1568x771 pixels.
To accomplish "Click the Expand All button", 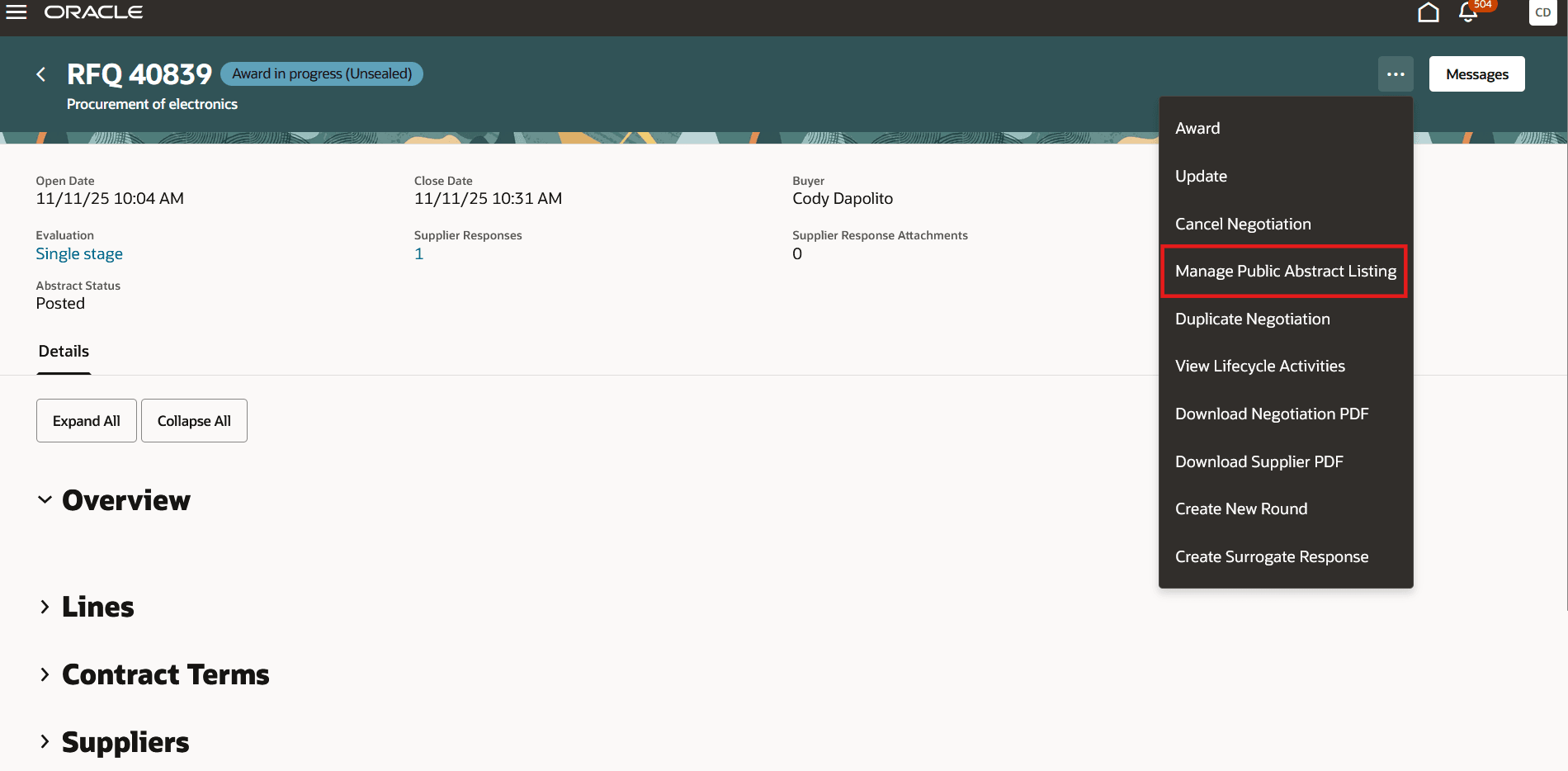I will pyautogui.click(x=86, y=420).
